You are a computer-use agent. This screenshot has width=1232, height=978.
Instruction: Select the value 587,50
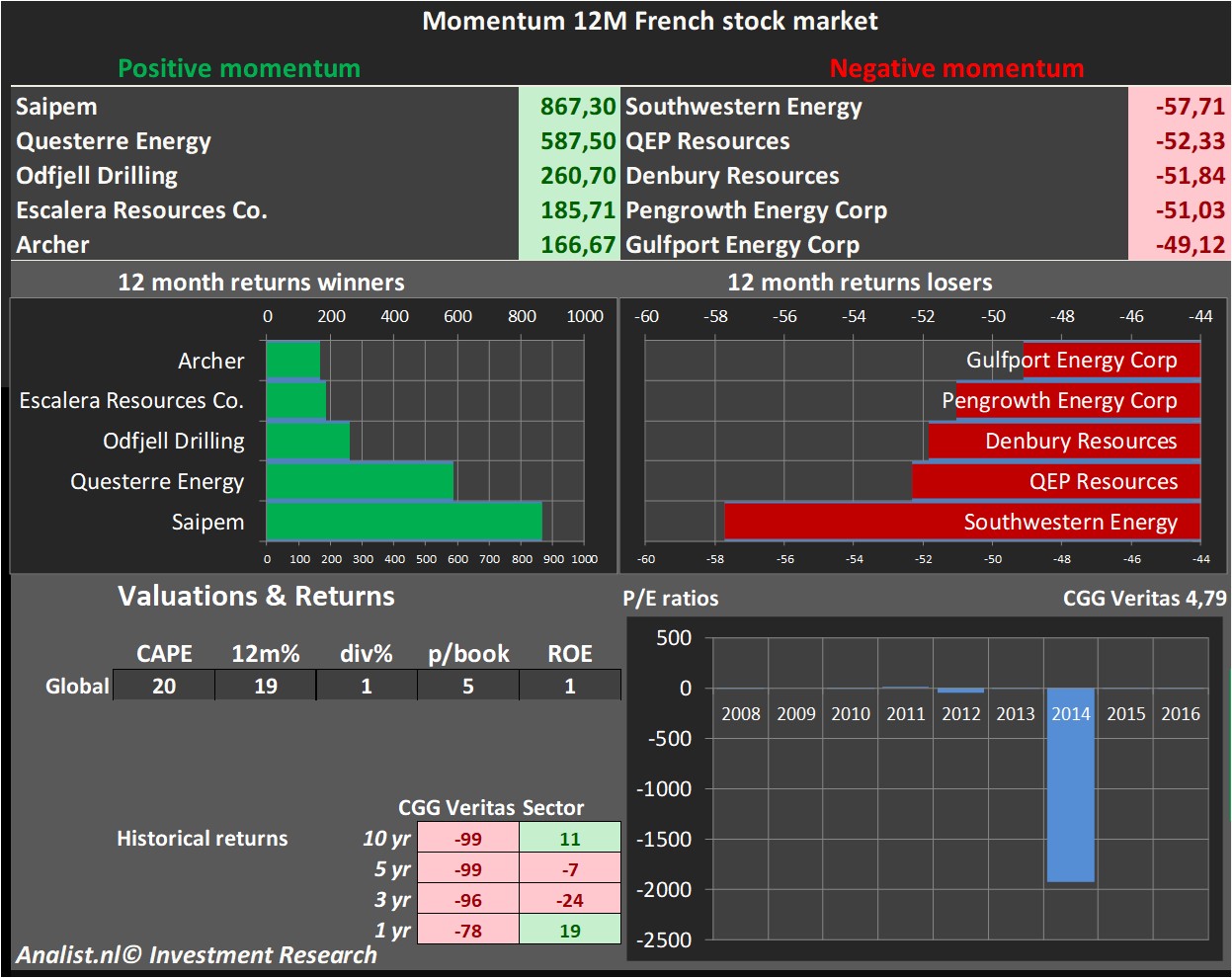tap(578, 141)
